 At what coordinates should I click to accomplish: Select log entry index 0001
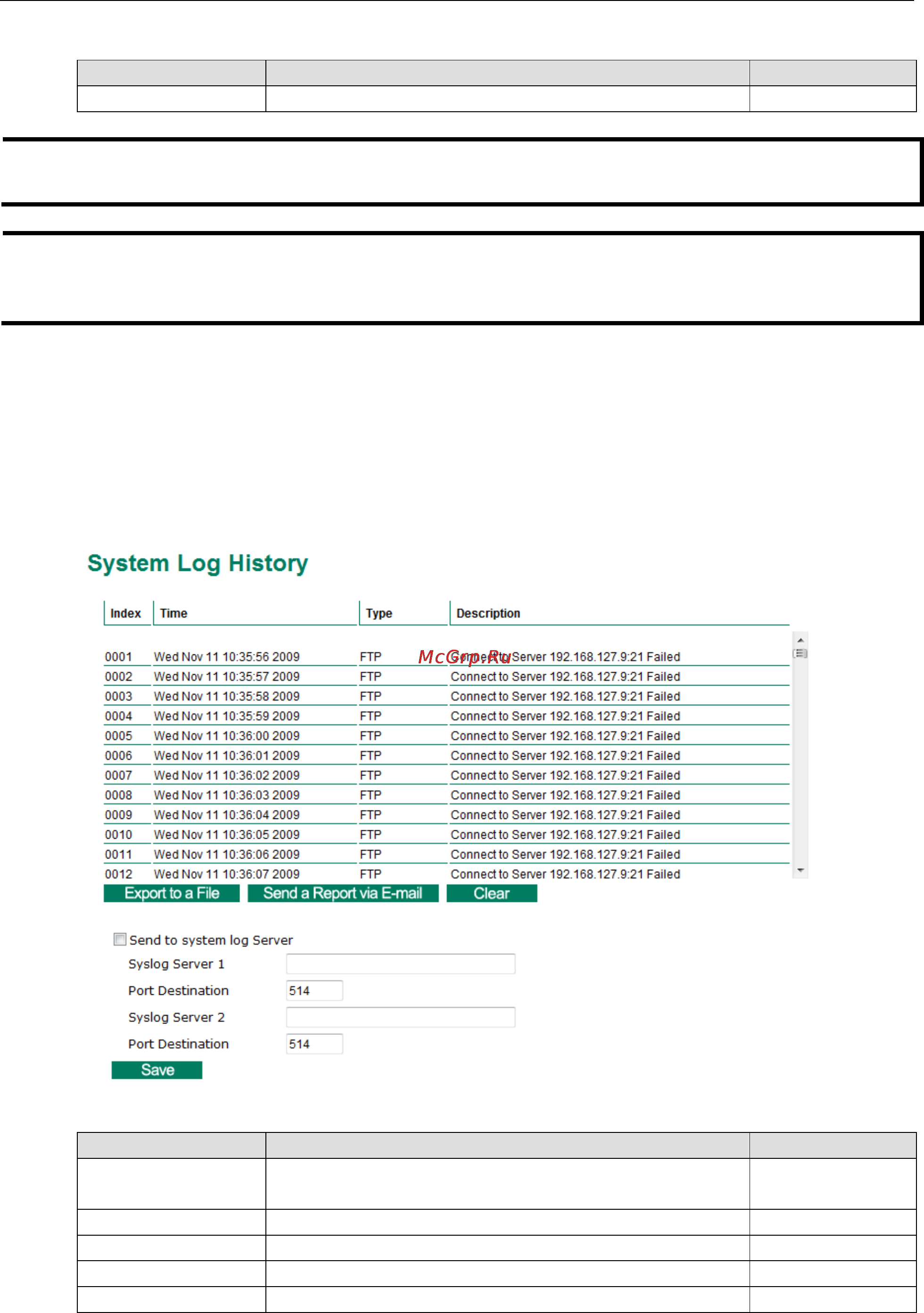tap(118, 656)
